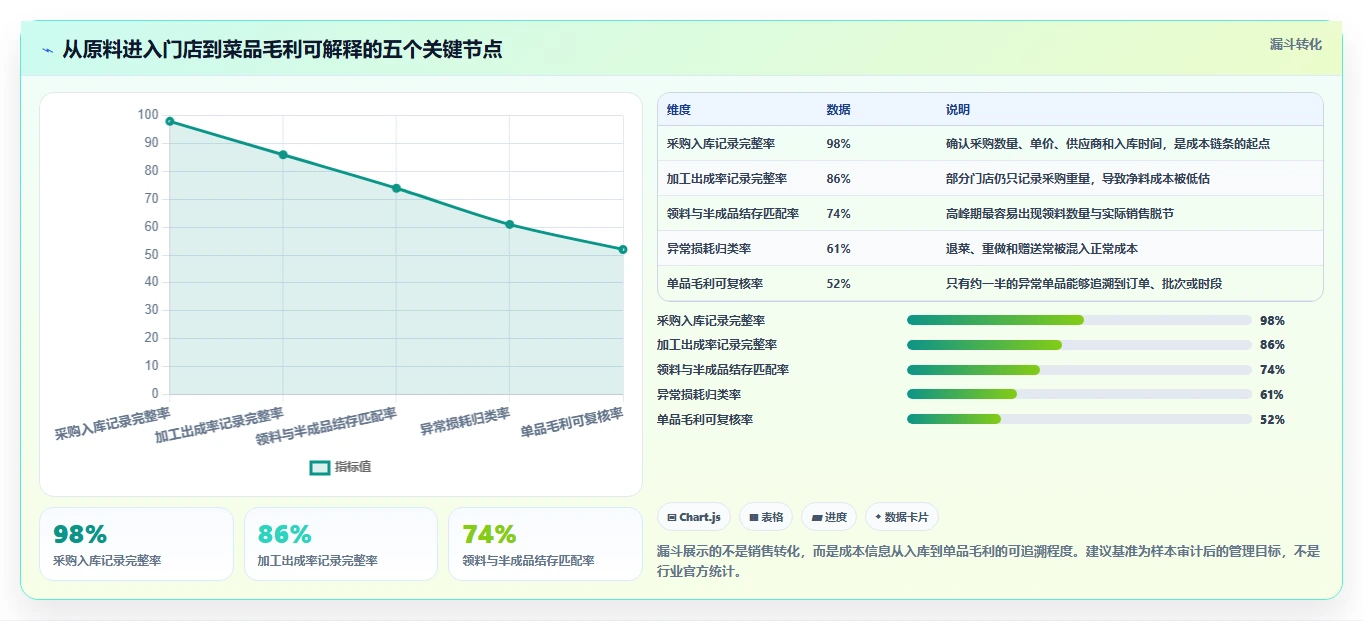Screen dimensions: 1363x621
Task: Click the chart data point at 74
Action: pyautogui.click(x=396, y=188)
